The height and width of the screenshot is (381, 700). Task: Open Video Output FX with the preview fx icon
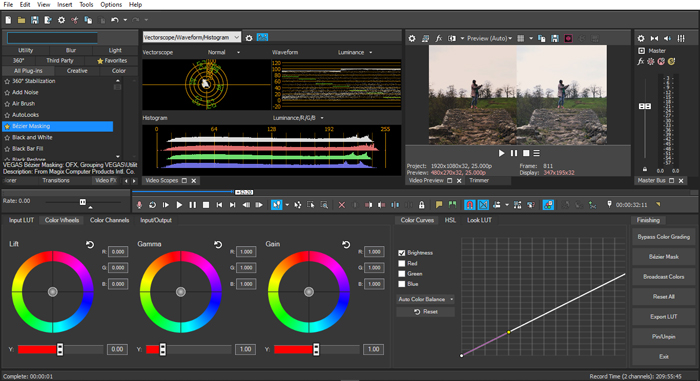[x=439, y=38]
